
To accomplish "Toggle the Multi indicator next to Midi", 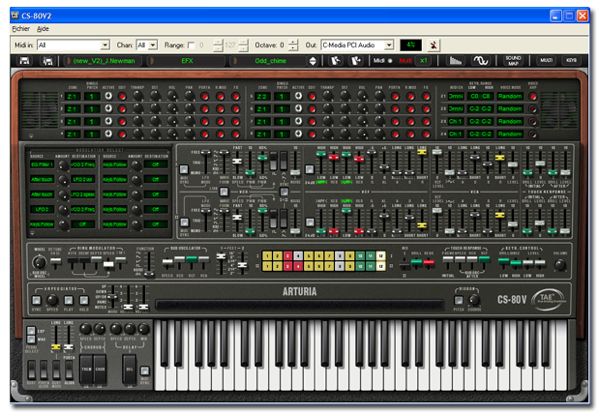I will (x=406, y=60).
